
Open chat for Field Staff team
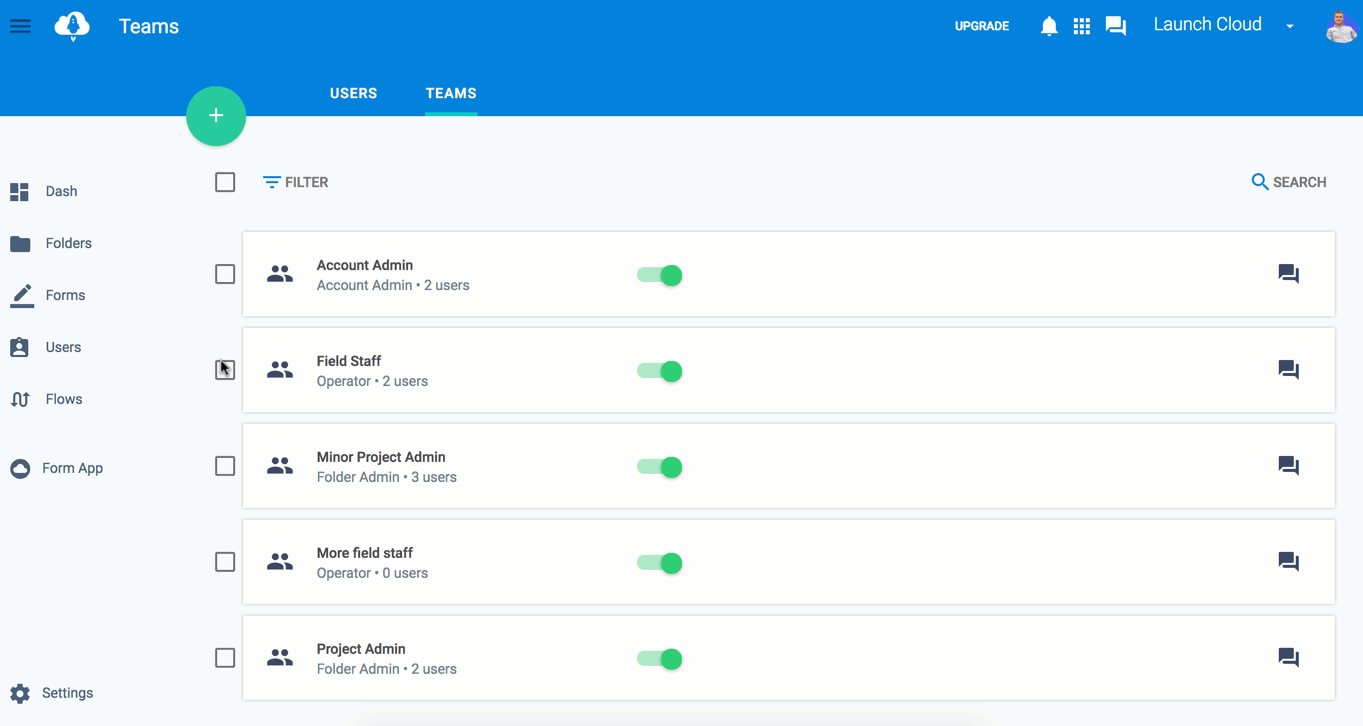click(x=1289, y=370)
